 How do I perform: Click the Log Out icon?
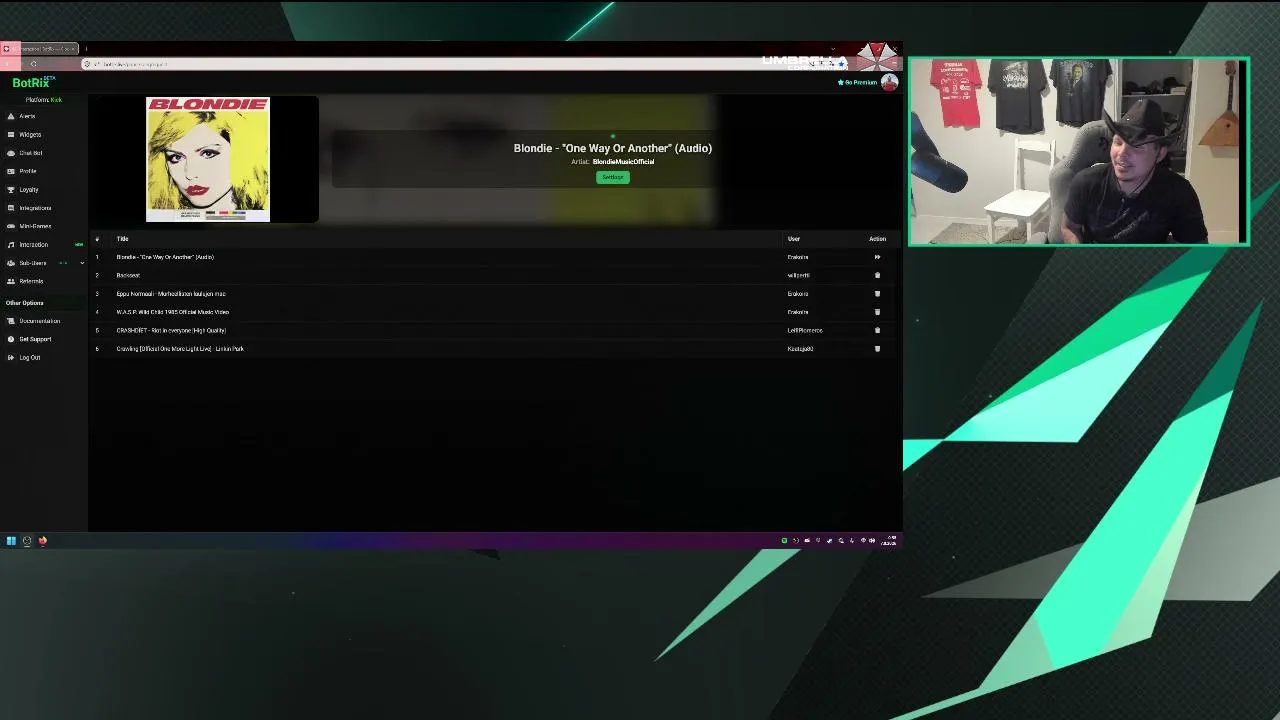click(x=11, y=358)
